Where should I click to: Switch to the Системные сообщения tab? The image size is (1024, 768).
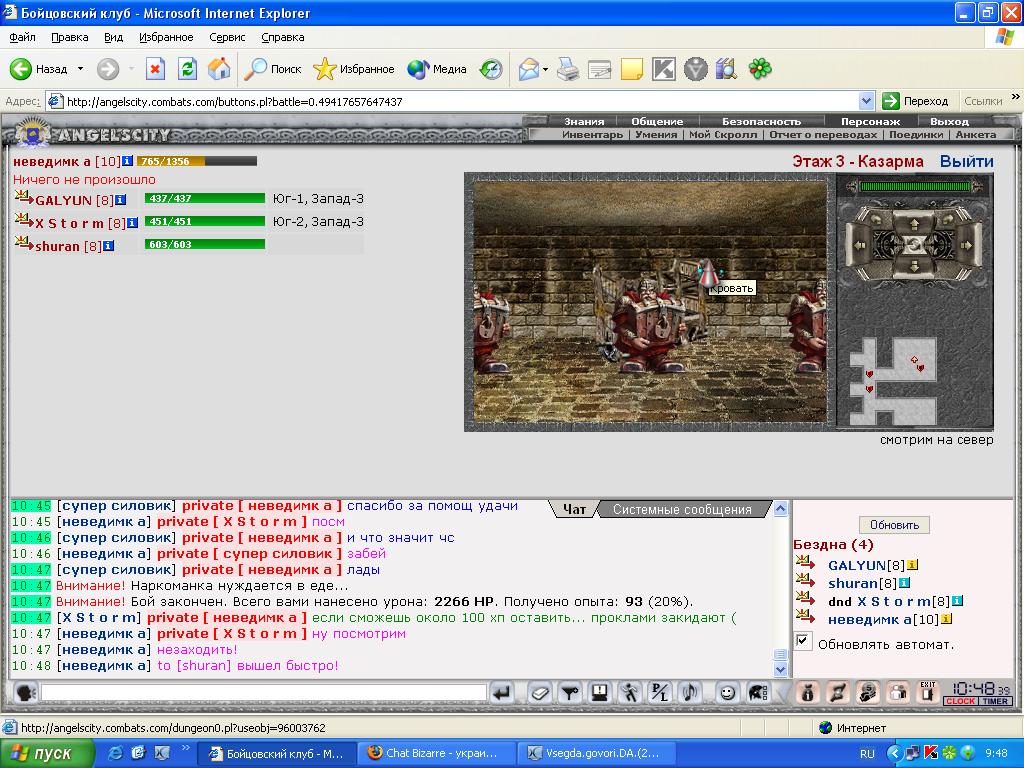pos(682,509)
